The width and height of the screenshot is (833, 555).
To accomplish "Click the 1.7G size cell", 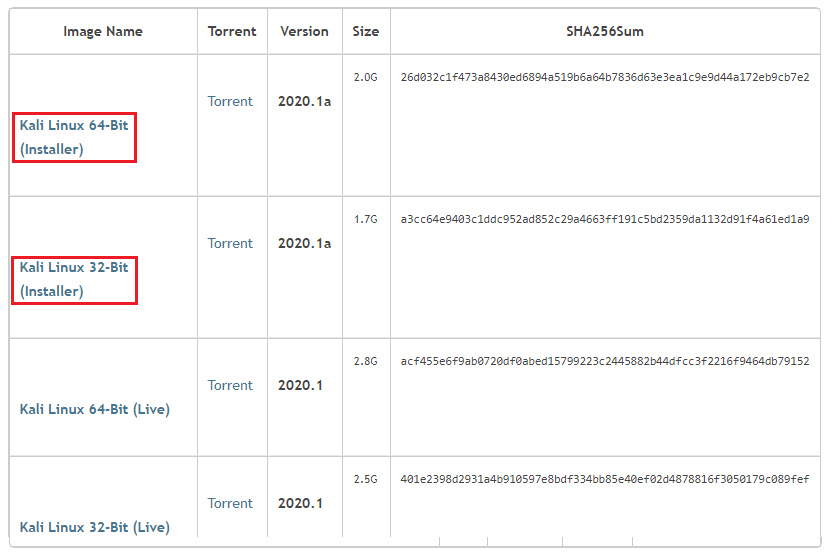I will tap(365, 219).
